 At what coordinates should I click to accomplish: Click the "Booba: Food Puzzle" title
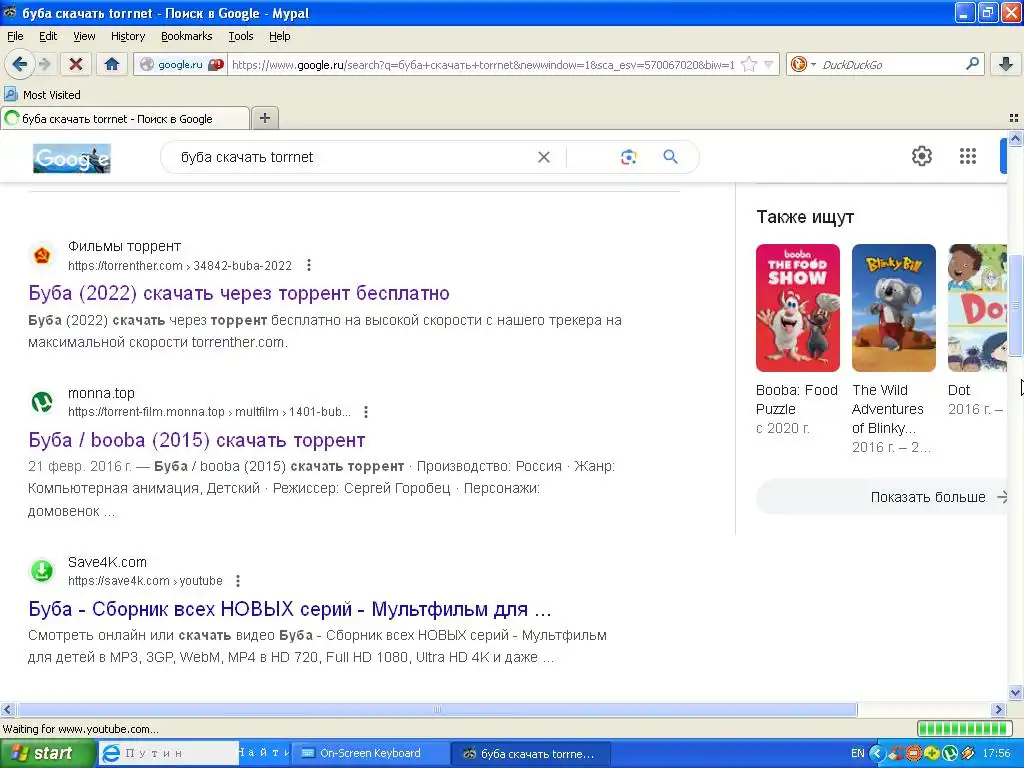[797, 399]
